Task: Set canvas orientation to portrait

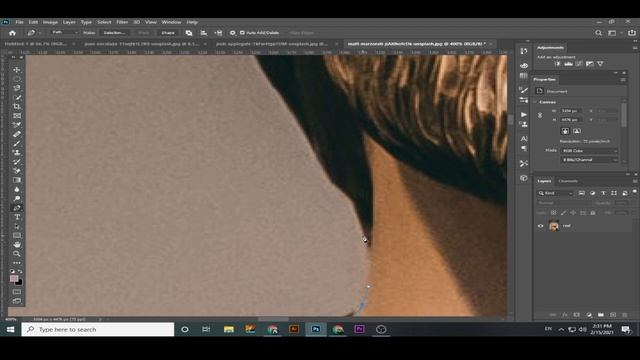Action: point(565,131)
